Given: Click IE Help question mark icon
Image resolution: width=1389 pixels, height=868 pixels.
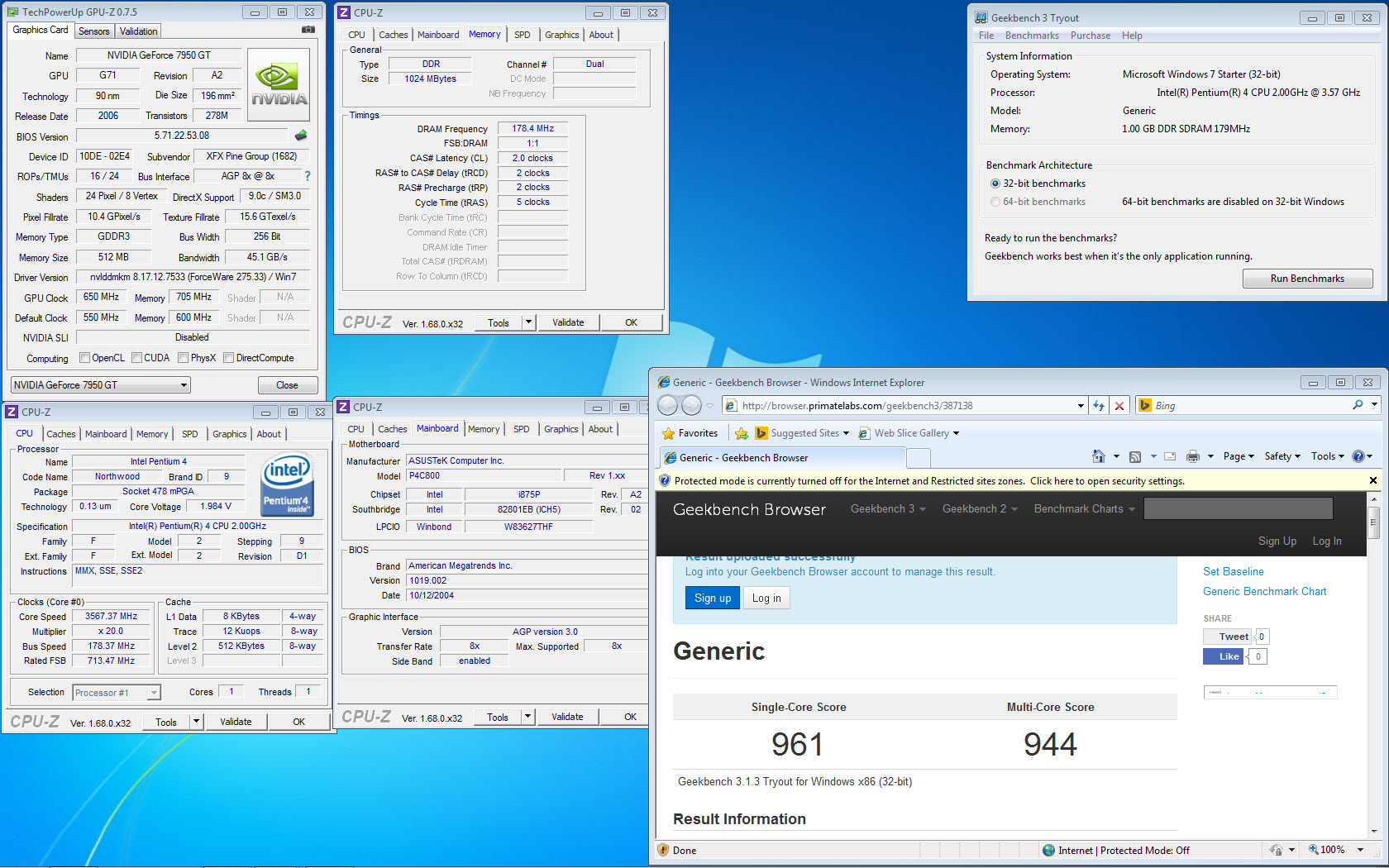Looking at the screenshot, I should [x=1358, y=456].
